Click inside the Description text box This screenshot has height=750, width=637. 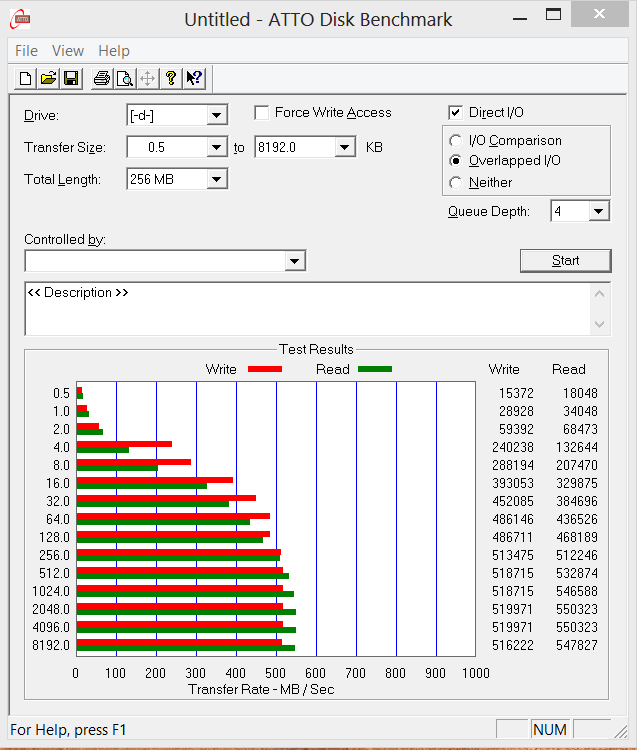coord(300,310)
